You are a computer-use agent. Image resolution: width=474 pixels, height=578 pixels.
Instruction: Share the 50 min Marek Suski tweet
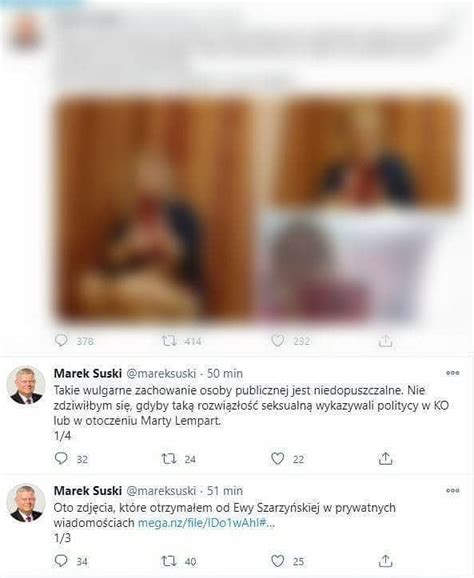[x=385, y=458]
